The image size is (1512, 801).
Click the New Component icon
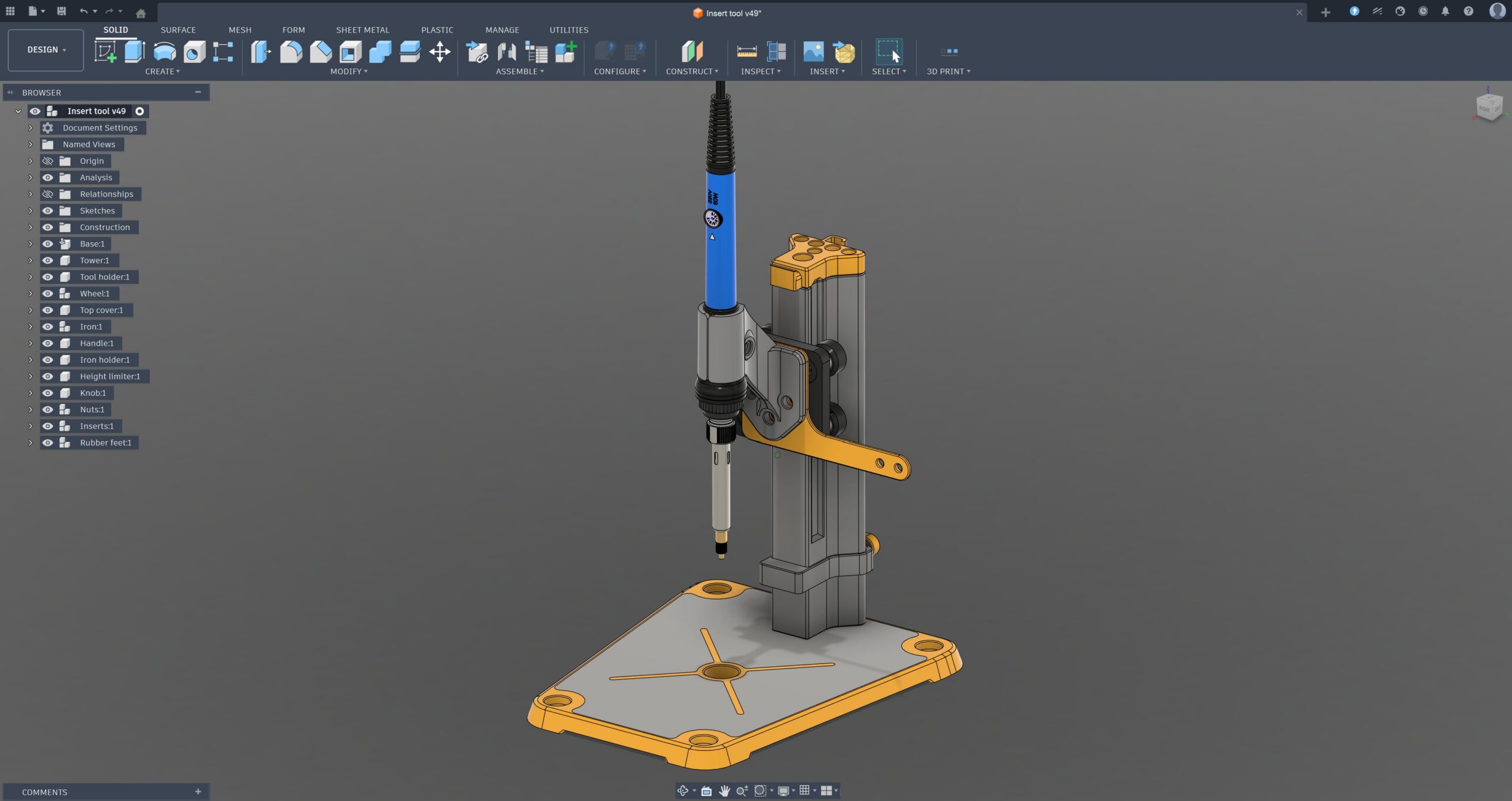tap(566, 52)
